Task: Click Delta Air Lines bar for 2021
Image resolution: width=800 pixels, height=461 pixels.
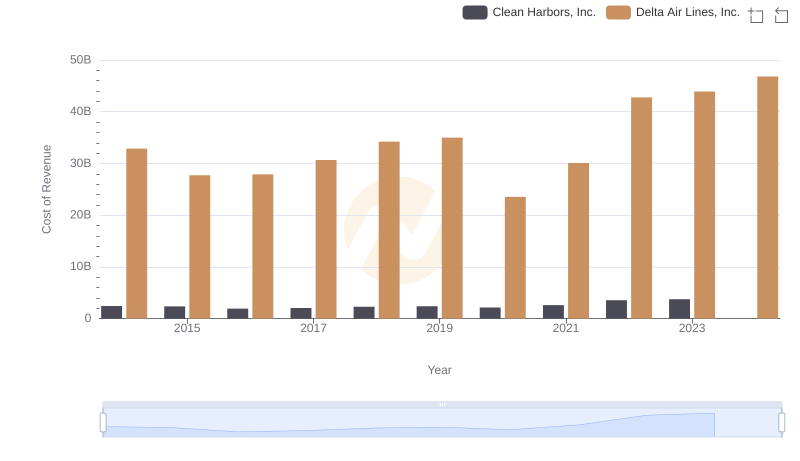Action: click(579, 241)
